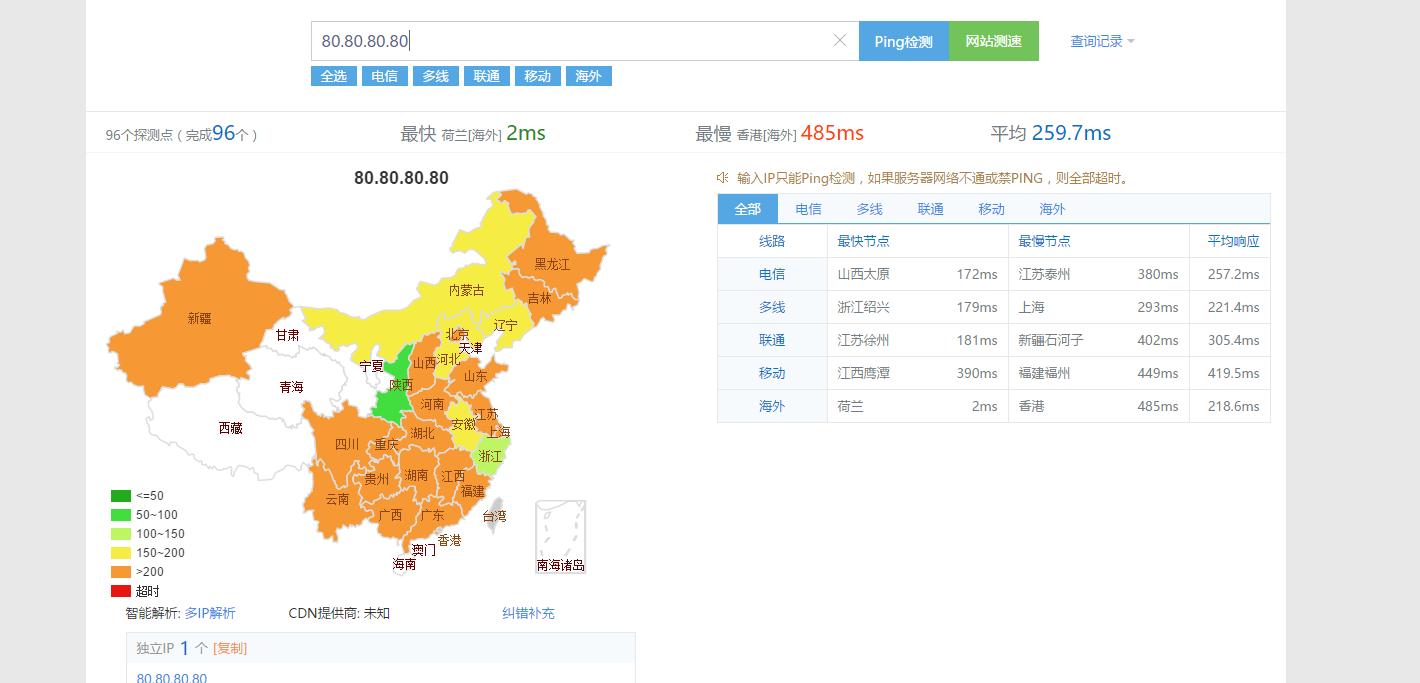The width and height of the screenshot is (1420, 683).
Task: Clear the IP input using the X icon
Action: click(x=839, y=40)
